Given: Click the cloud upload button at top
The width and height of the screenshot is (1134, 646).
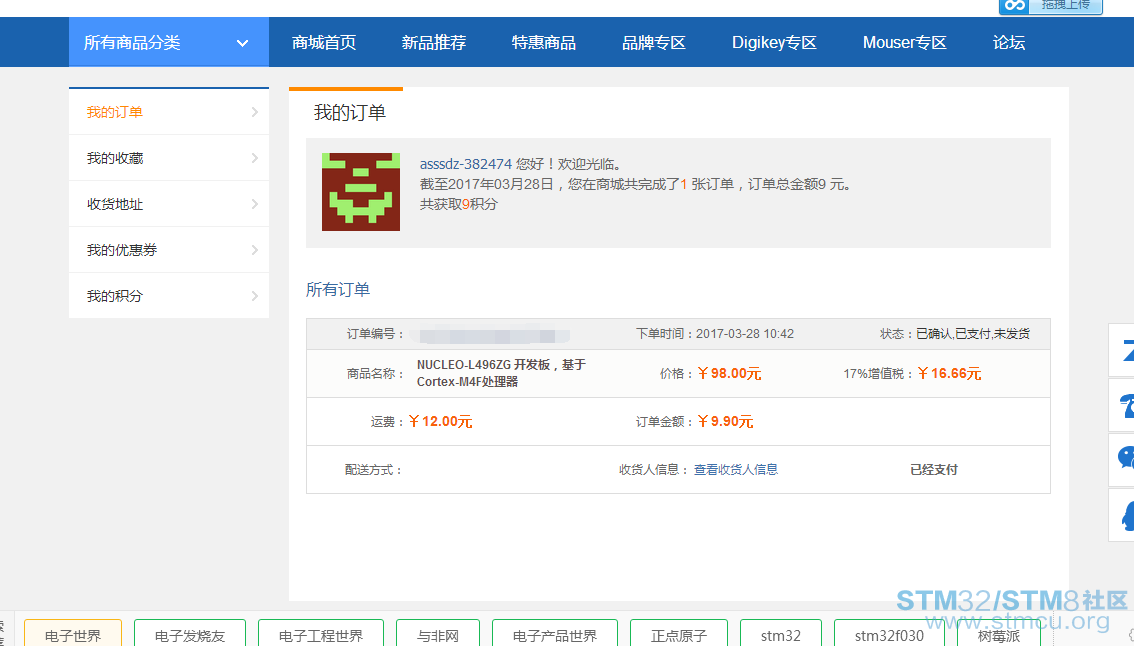Looking at the screenshot, I should click(x=1050, y=6).
